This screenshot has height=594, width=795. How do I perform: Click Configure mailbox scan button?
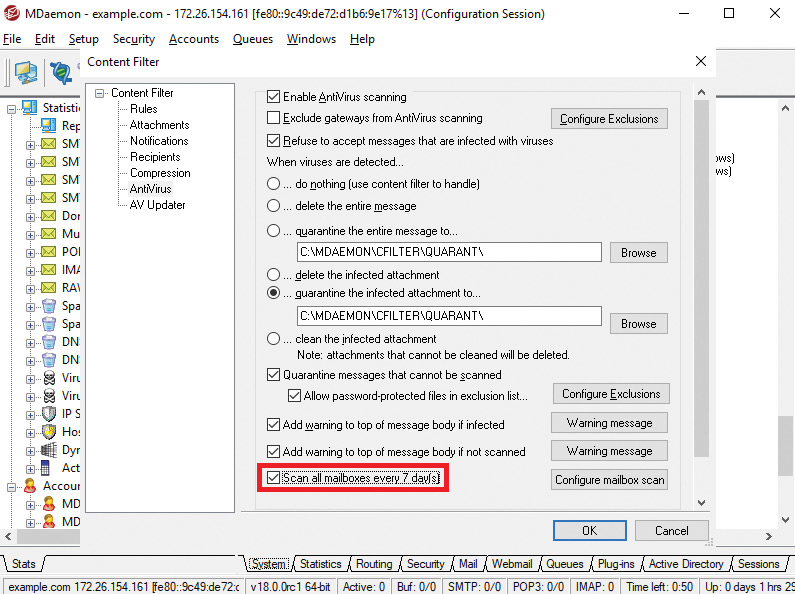[x=609, y=479]
